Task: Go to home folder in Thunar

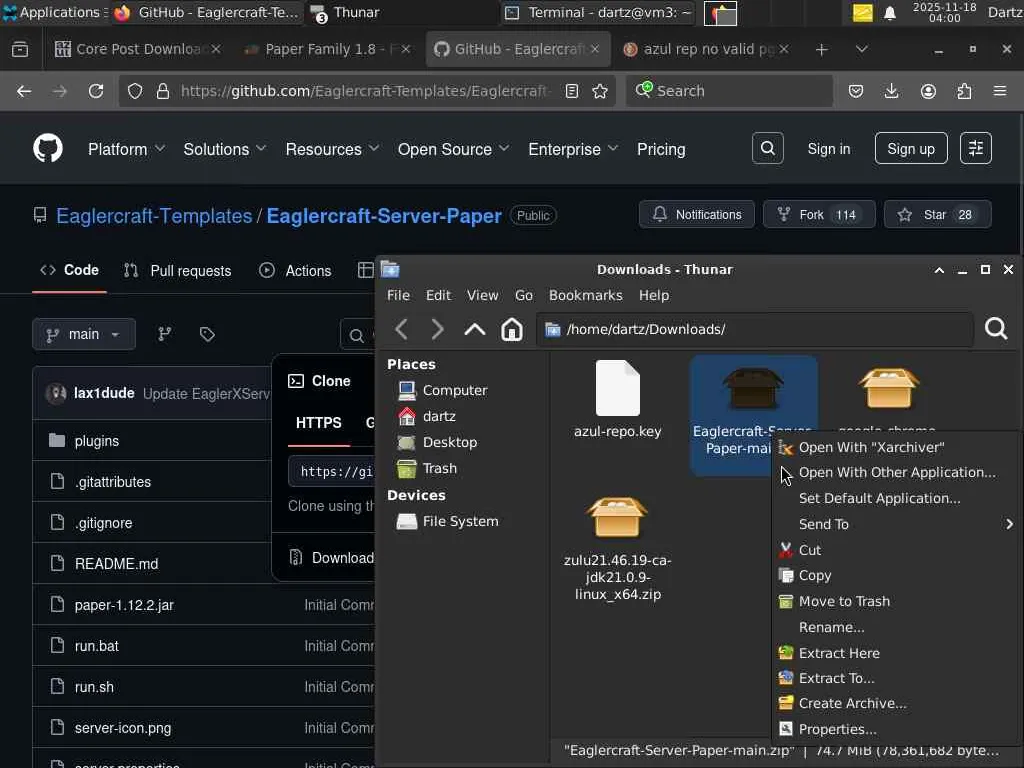Action: pos(511,329)
